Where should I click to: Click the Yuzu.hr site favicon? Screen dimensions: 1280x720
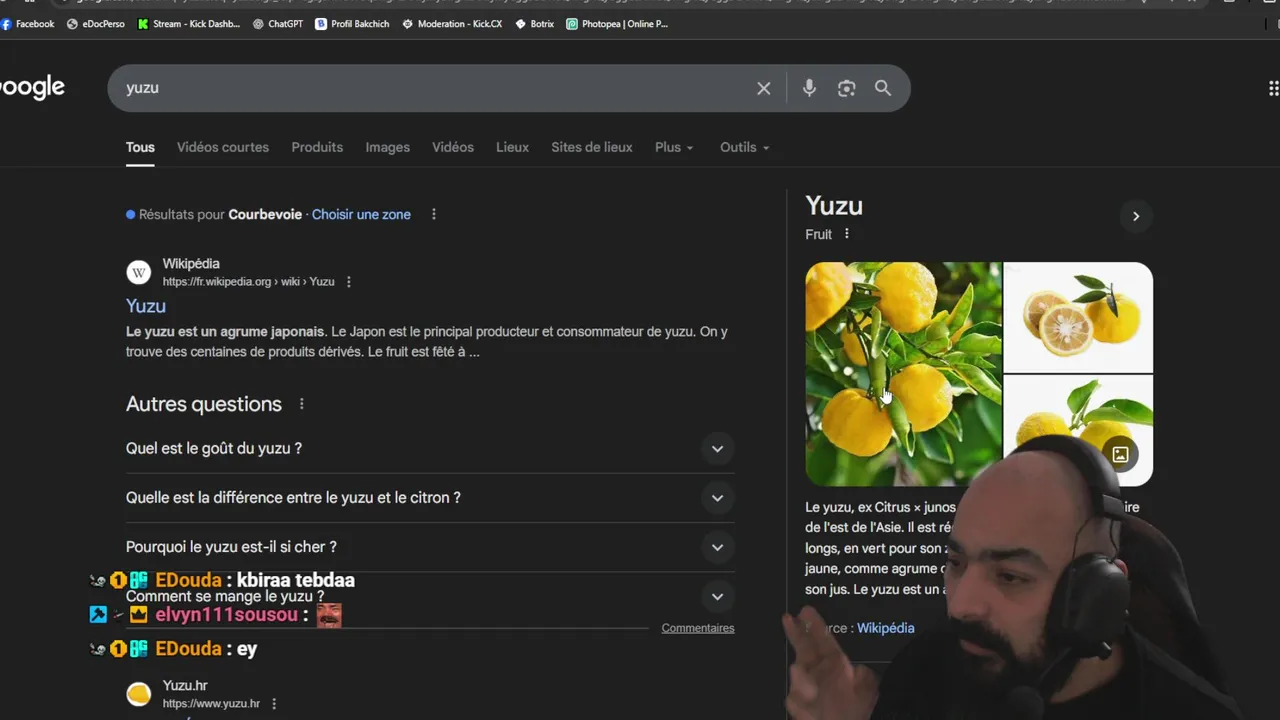coord(139,693)
